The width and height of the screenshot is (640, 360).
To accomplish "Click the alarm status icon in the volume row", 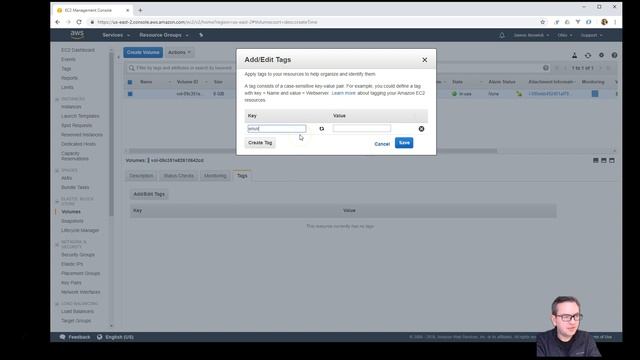I will pos(519,93).
